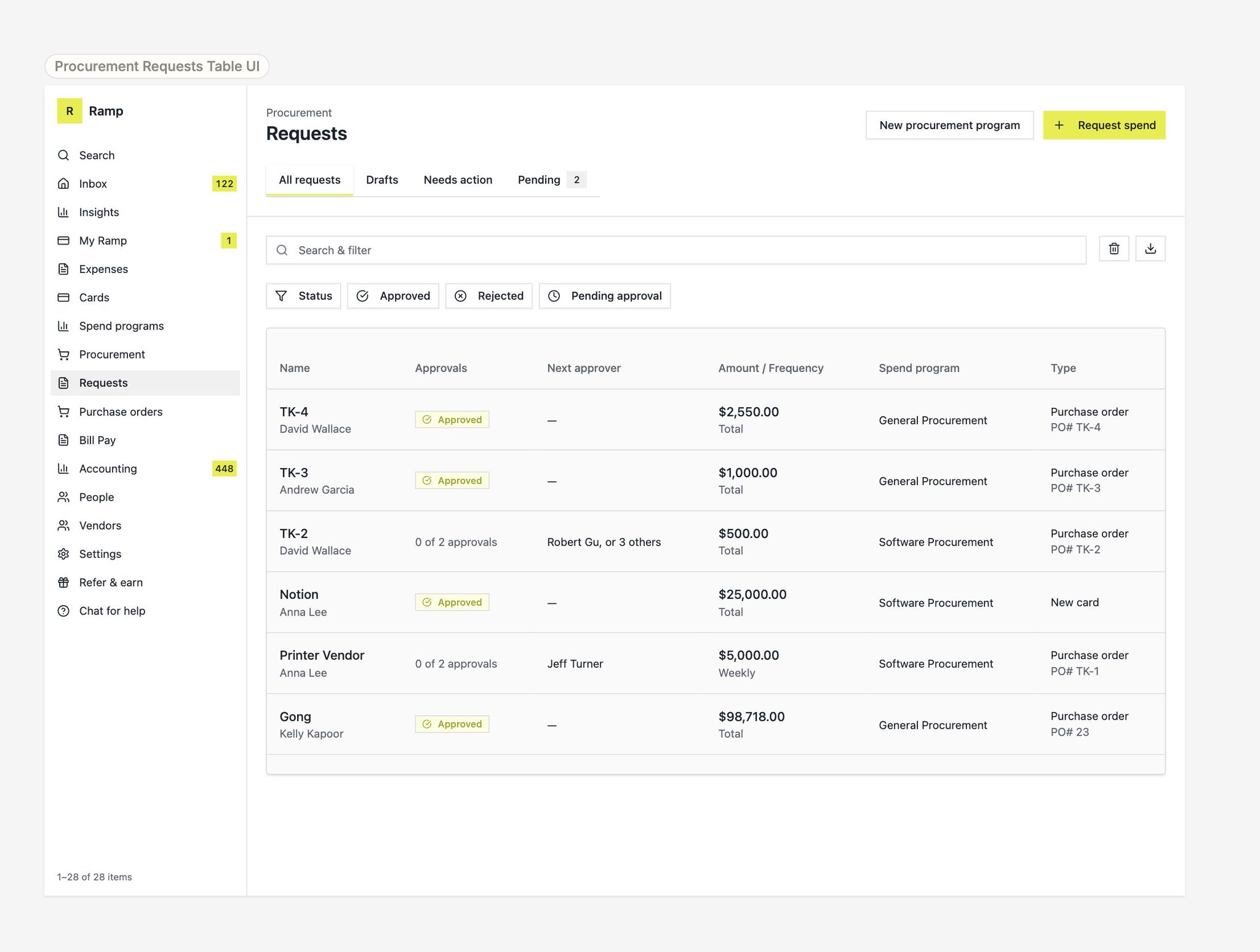The image size is (1260, 952).
Task: Click 1–28 of 28 items text
Action: click(x=94, y=877)
